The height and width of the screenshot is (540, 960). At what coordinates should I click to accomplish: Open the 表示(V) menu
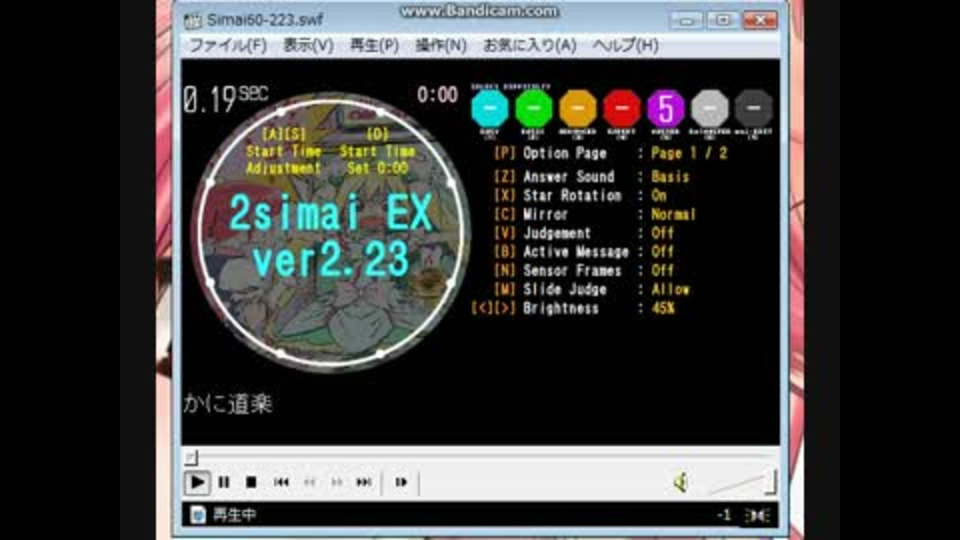(308, 45)
